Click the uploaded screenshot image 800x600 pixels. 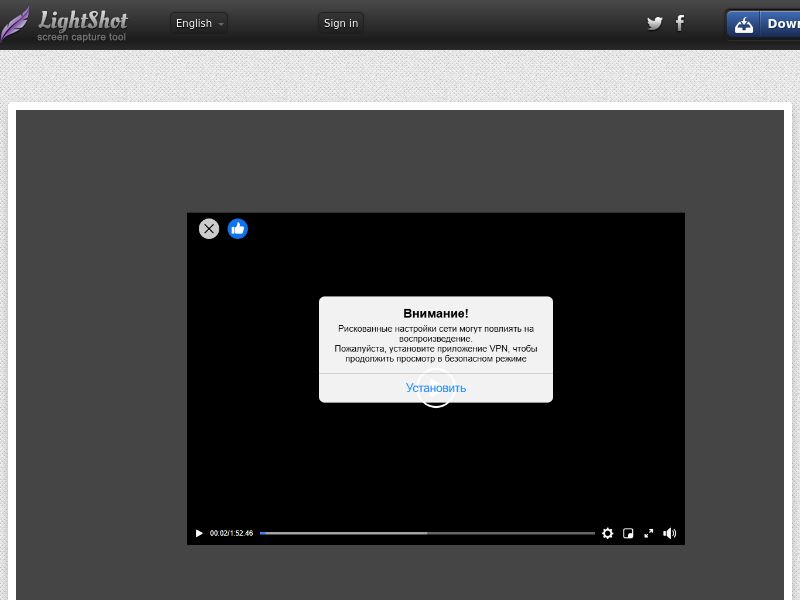pyautogui.click(x=400, y=355)
